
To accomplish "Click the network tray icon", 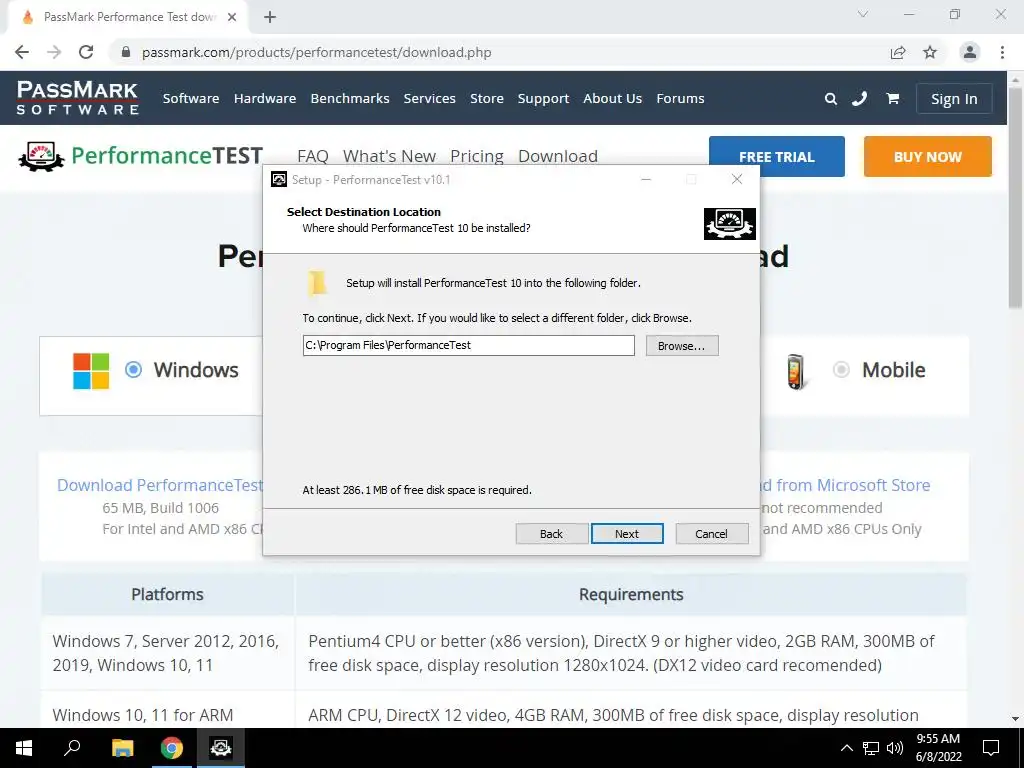I will coord(871,748).
